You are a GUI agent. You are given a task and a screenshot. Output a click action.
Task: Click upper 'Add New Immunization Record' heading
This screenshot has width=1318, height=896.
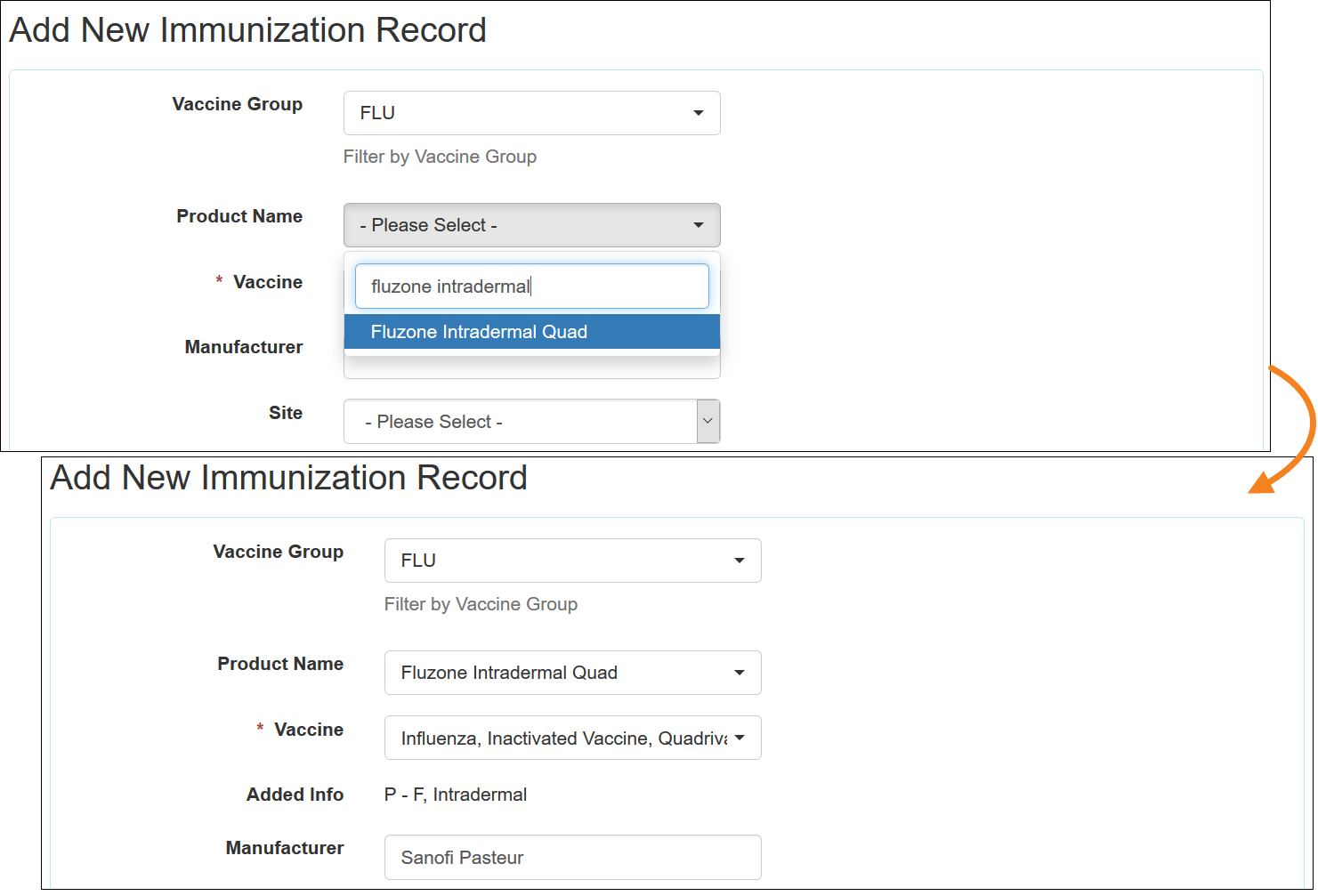point(247,30)
